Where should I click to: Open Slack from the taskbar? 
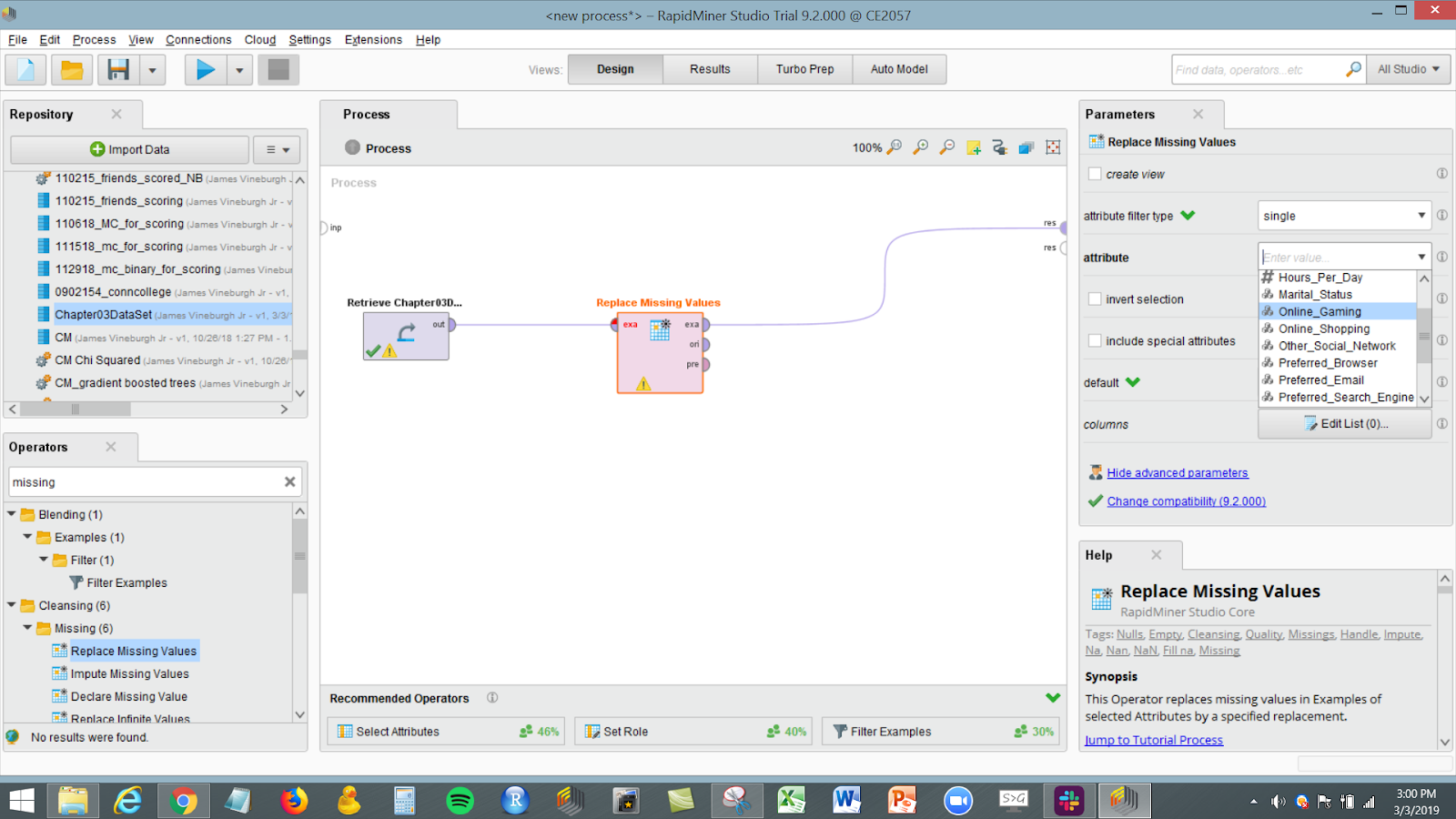coord(1068,801)
